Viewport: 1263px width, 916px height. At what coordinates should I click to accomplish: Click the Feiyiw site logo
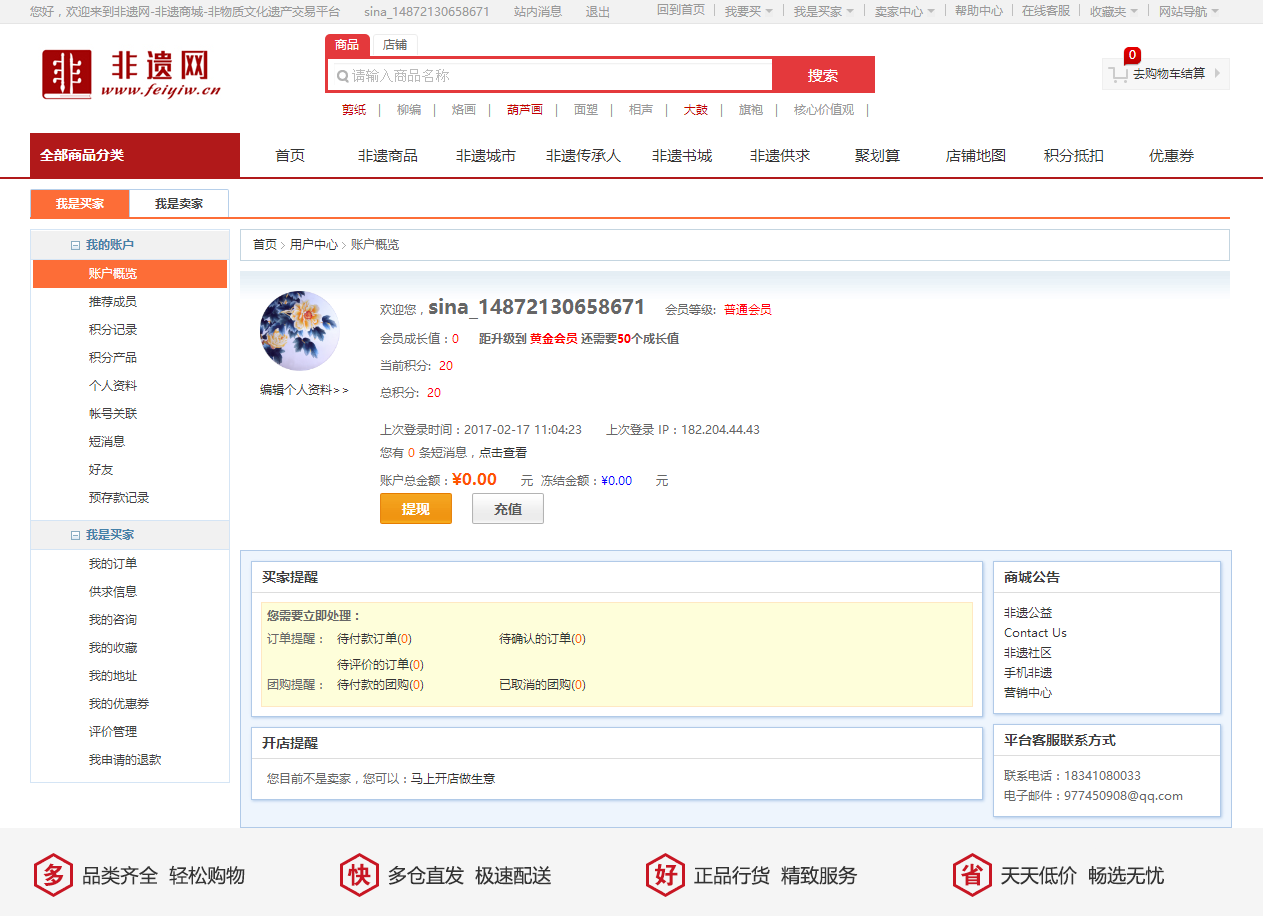tap(131, 75)
